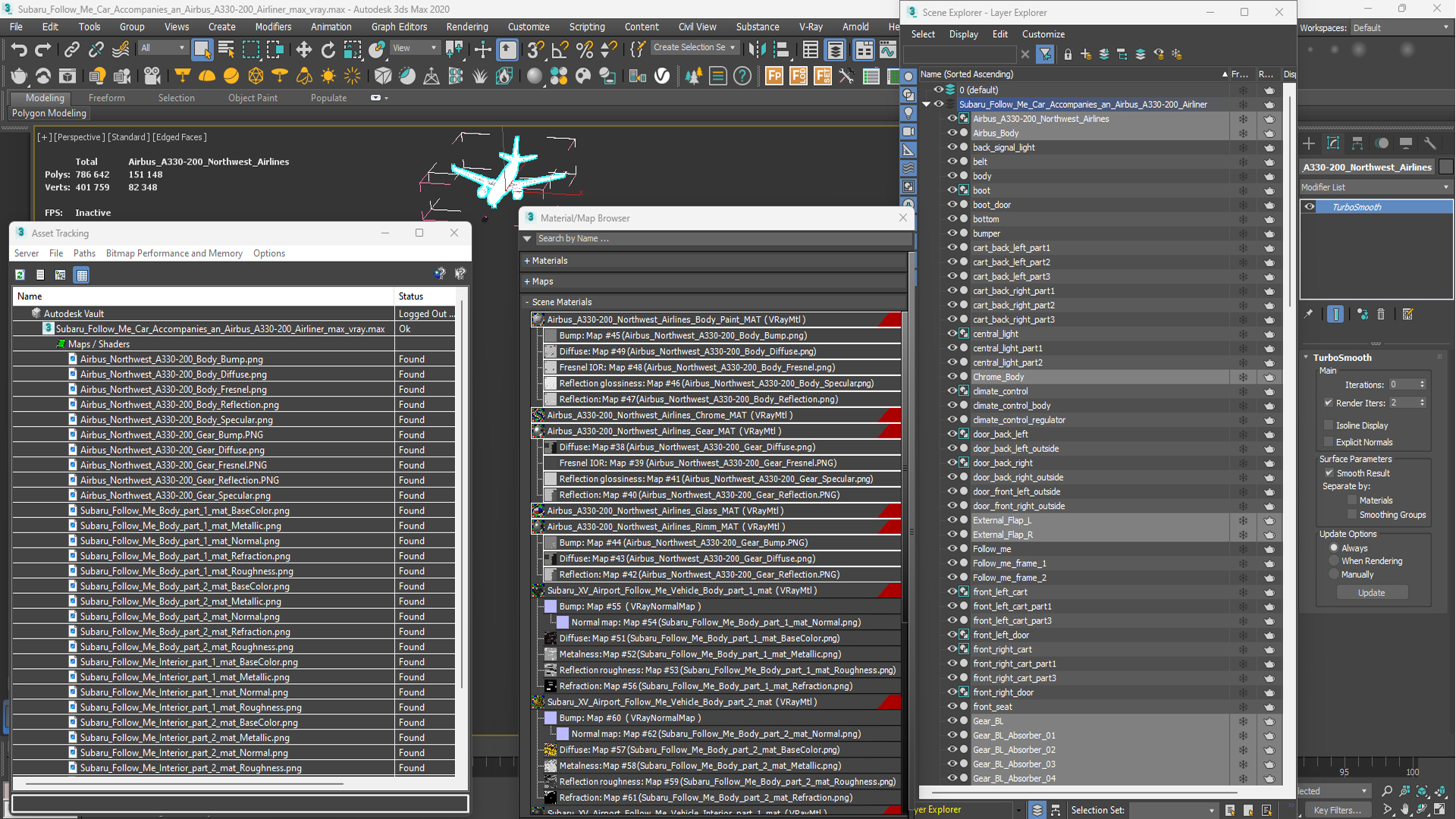Enable the Isoline Display checkbox
This screenshot has height=819, width=1456.
1329,425
